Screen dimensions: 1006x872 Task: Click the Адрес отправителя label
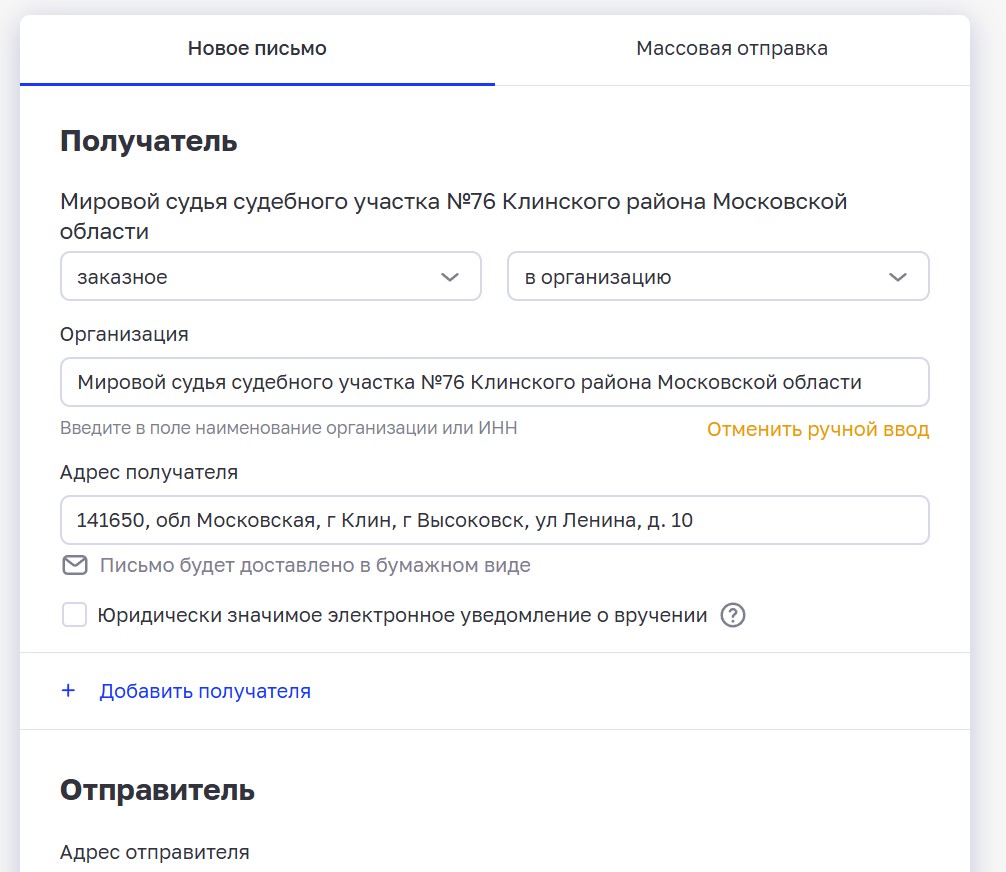point(155,852)
